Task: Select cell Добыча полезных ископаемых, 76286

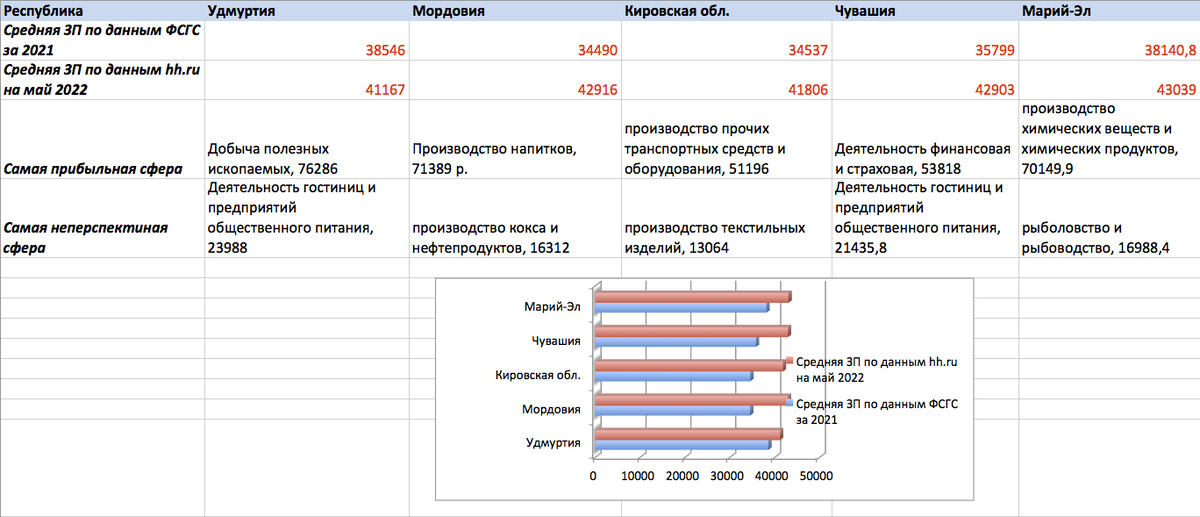Action: [307, 139]
